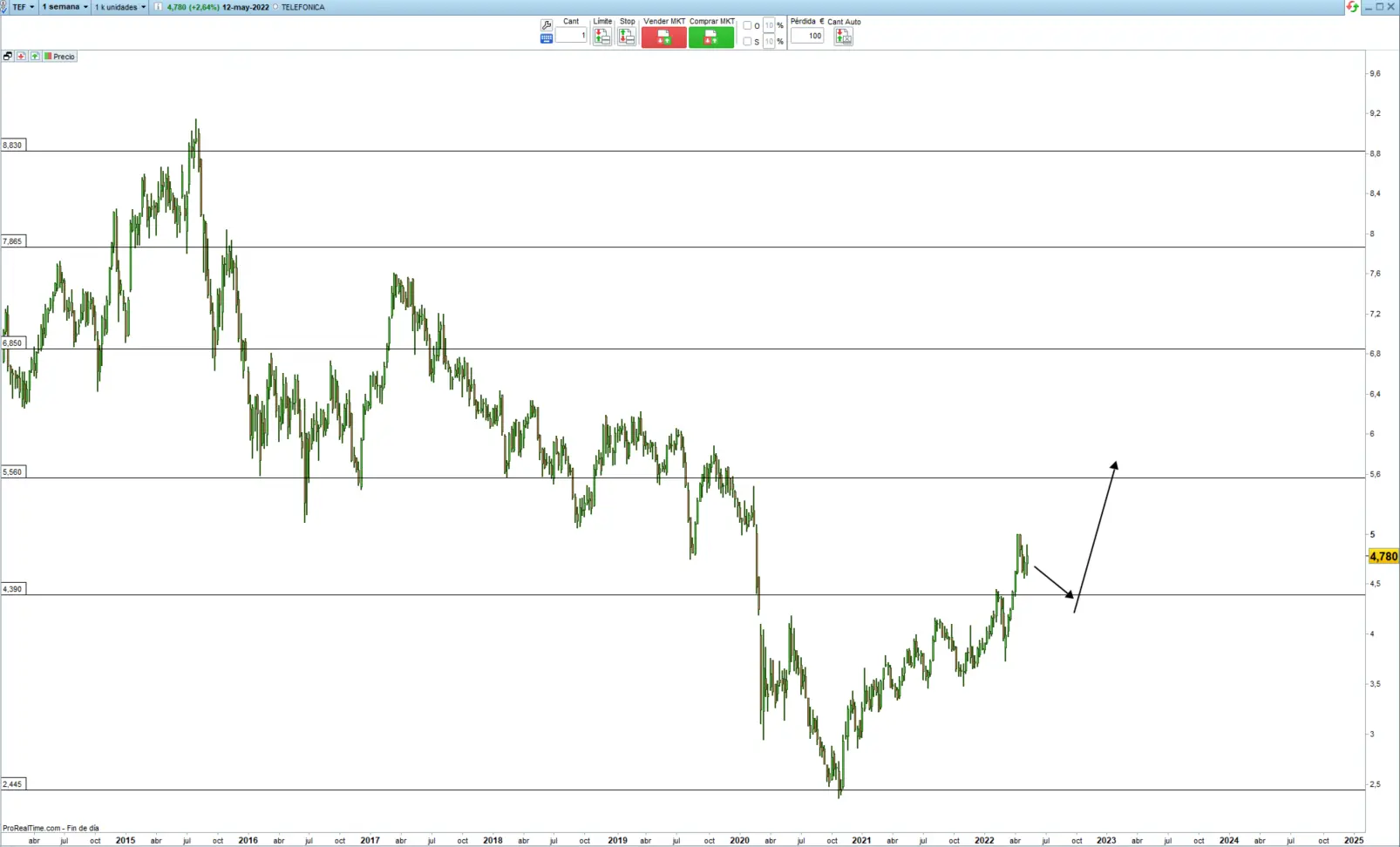1400x847 pixels.
Task: Click the Pérdida amount field
Action: click(x=807, y=36)
